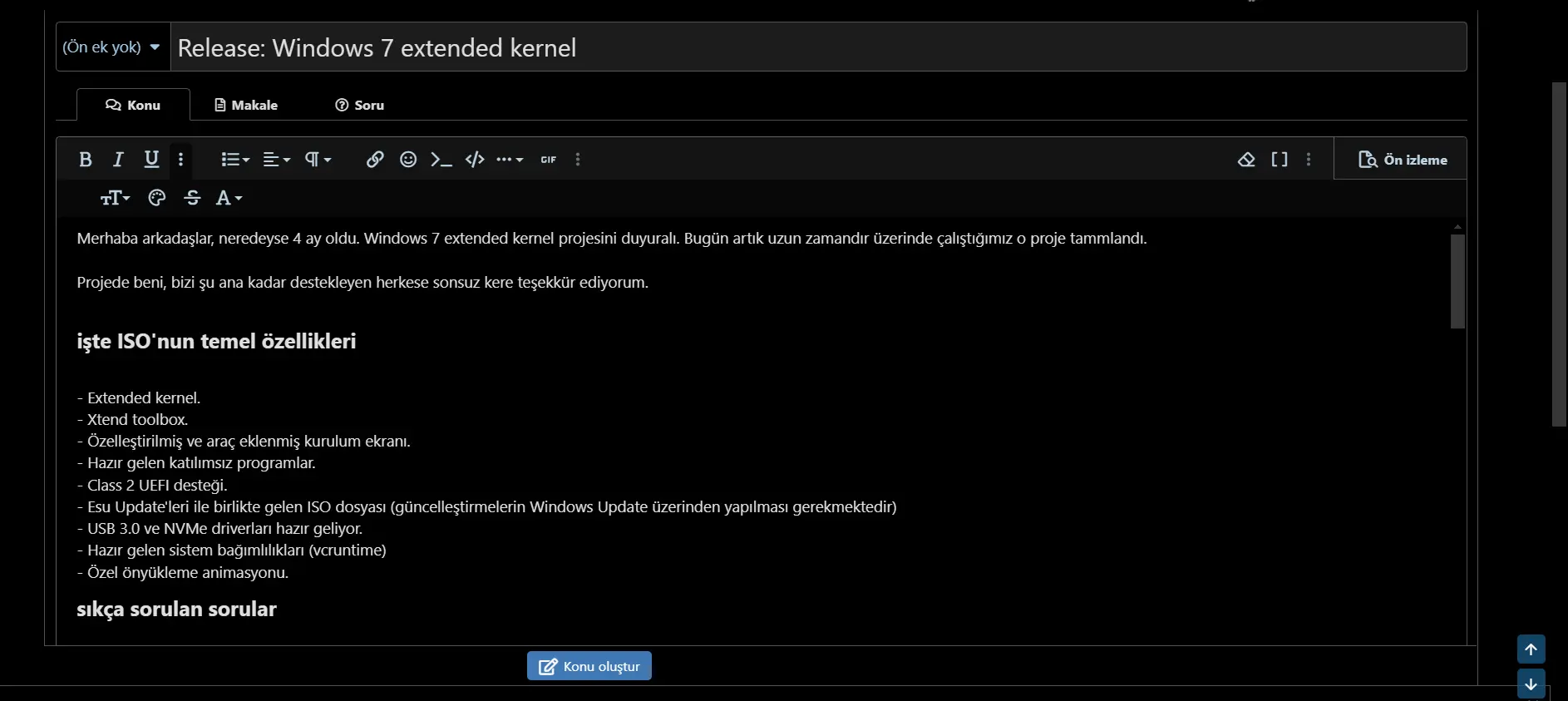Click the page's vertical scrollbar thumb
Screen dimensions: 1568x701
tap(1560, 254)
